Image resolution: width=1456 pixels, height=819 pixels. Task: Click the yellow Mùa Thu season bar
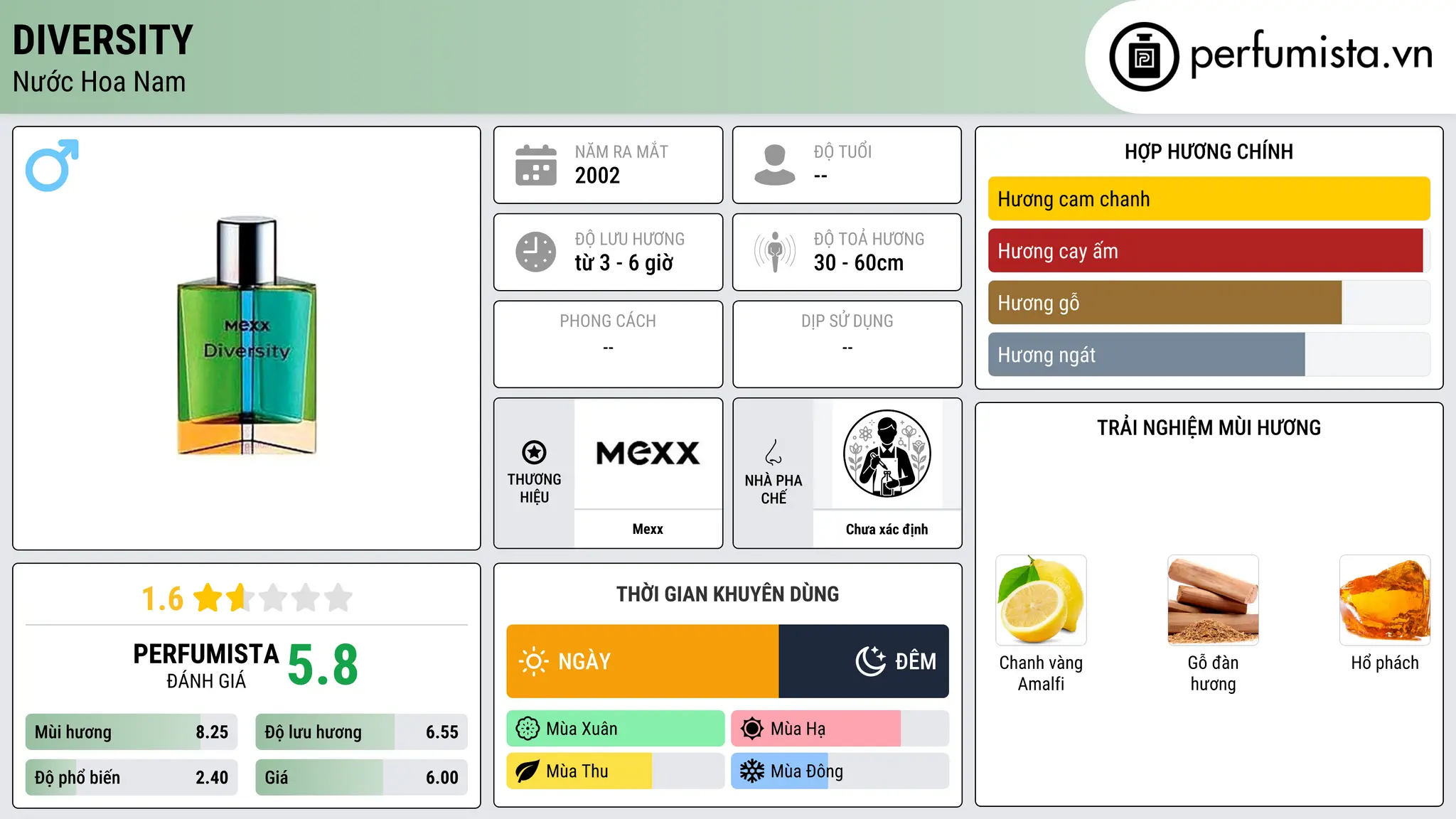[579, 771]
